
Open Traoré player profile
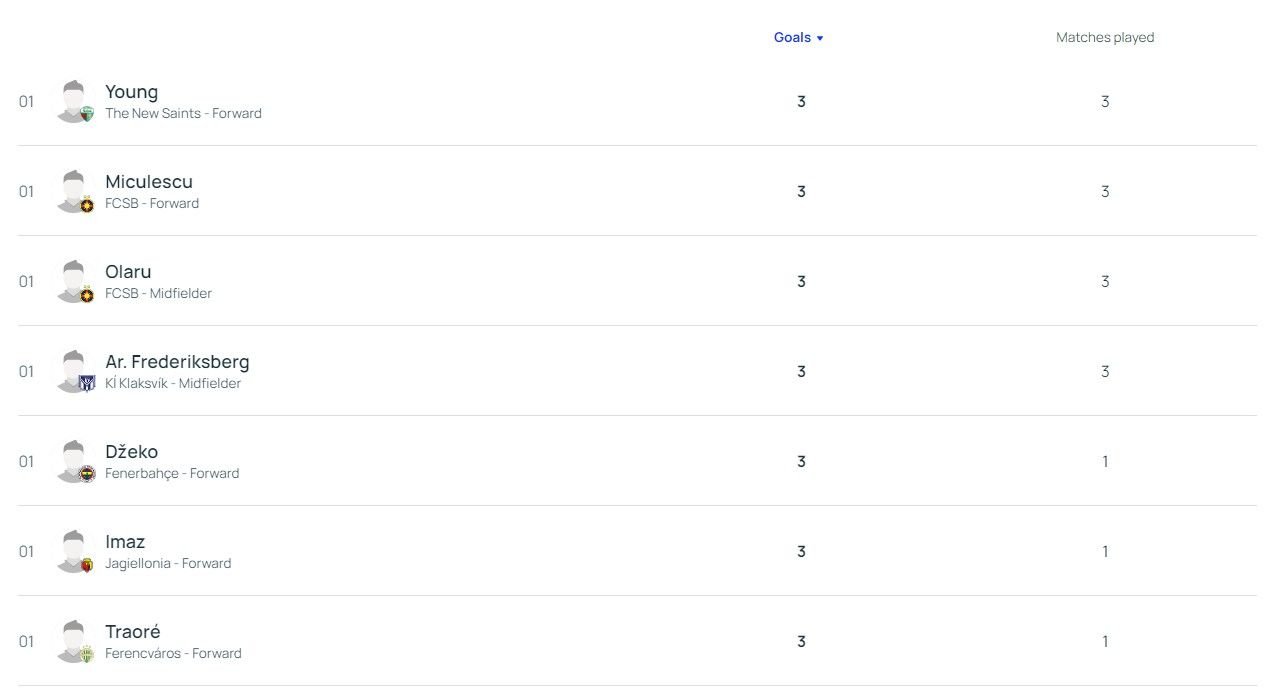(132, 632)
